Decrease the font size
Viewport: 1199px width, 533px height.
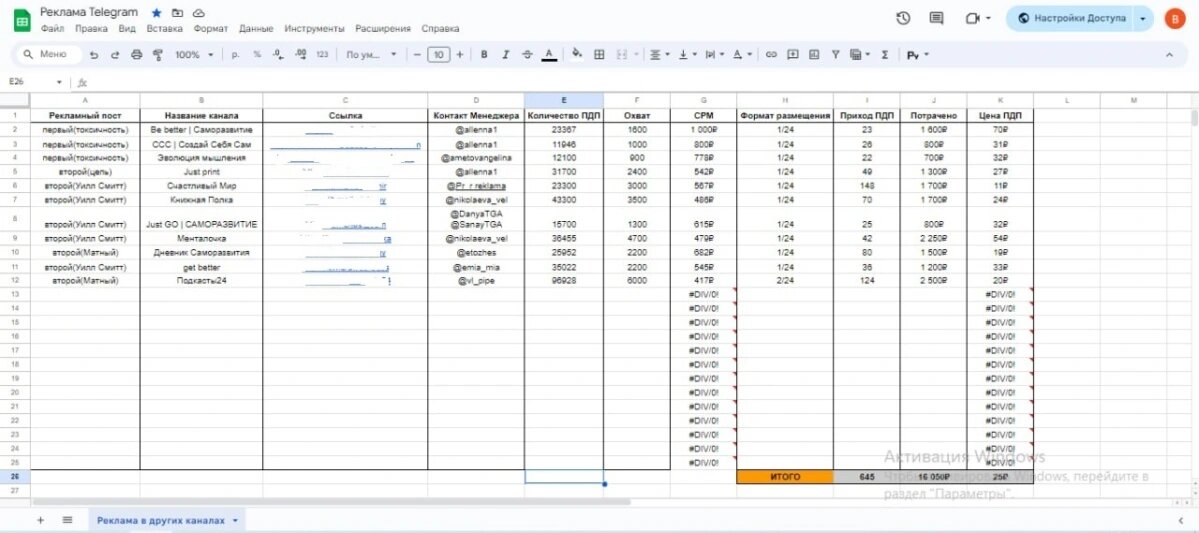pyautogui.click(x=418, y=54)
